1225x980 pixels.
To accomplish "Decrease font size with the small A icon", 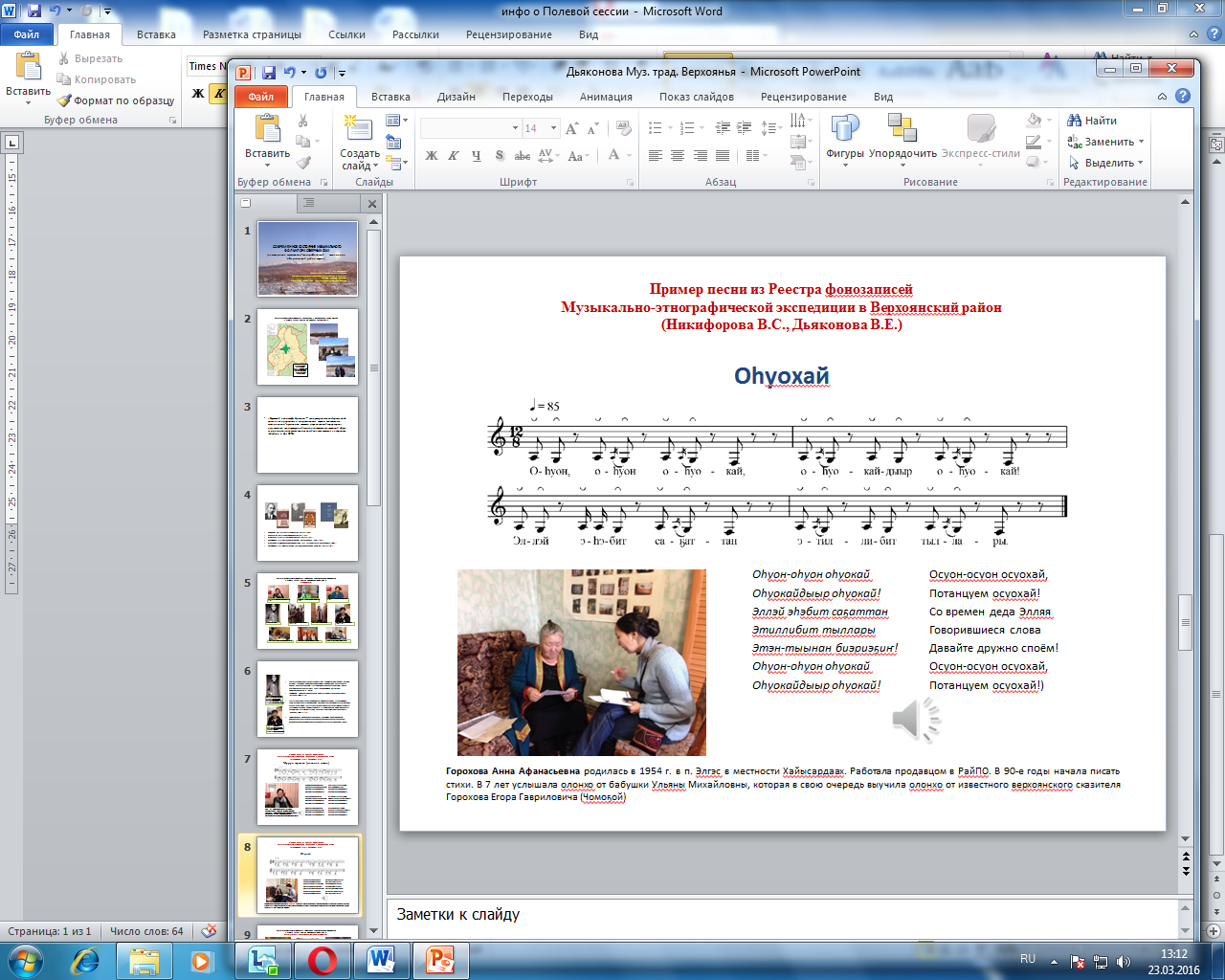I will (x=592, y=128).
